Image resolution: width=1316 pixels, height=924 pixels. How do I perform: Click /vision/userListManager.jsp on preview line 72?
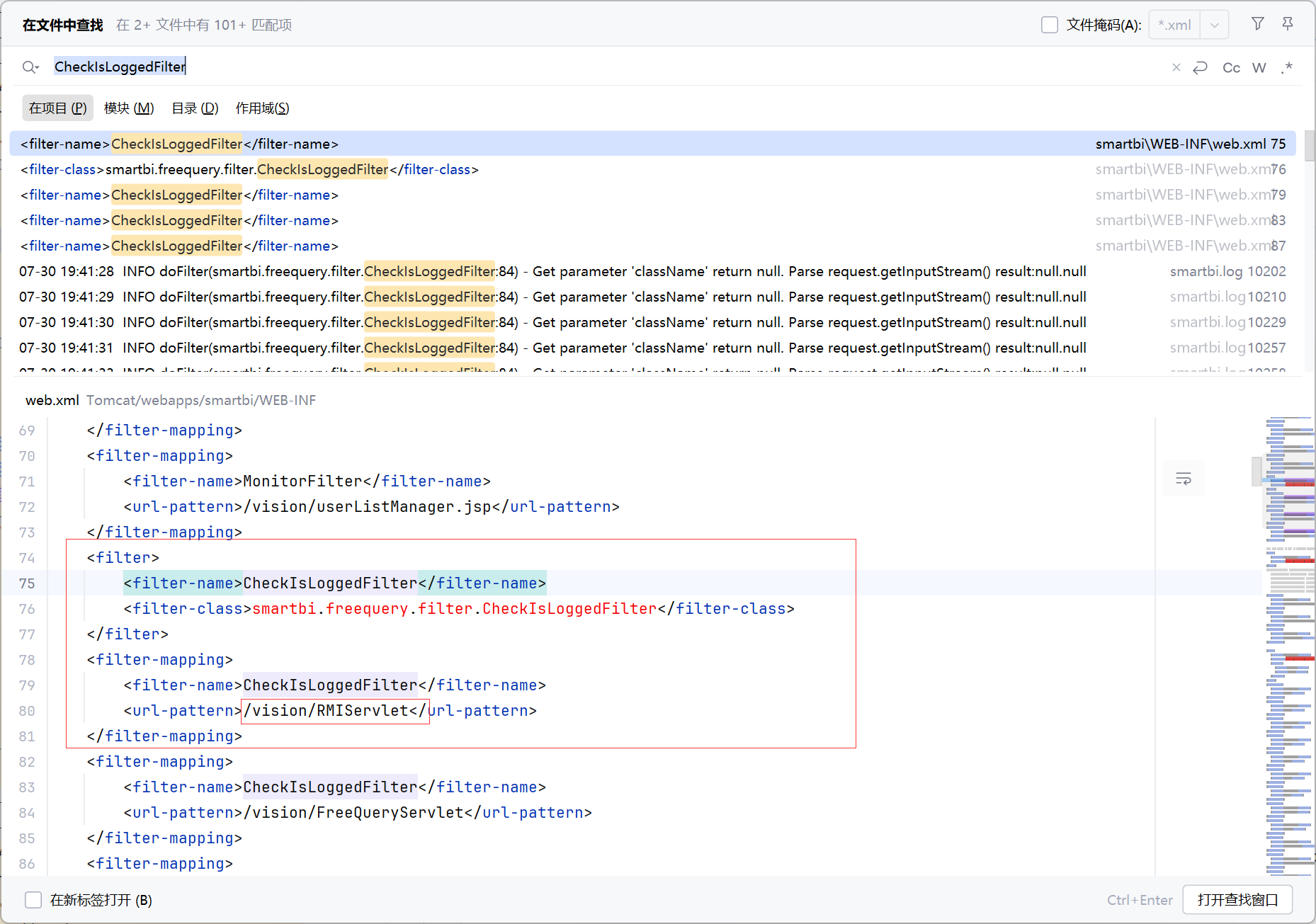point(367,507)
